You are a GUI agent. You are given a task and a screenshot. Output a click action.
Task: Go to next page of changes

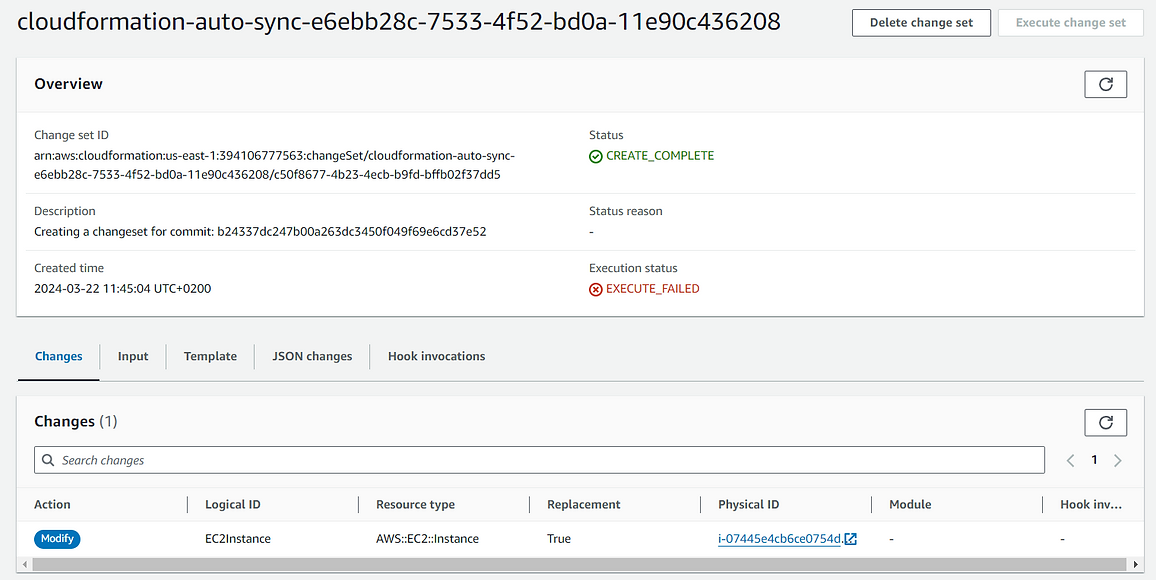(x=1118, y=461)
